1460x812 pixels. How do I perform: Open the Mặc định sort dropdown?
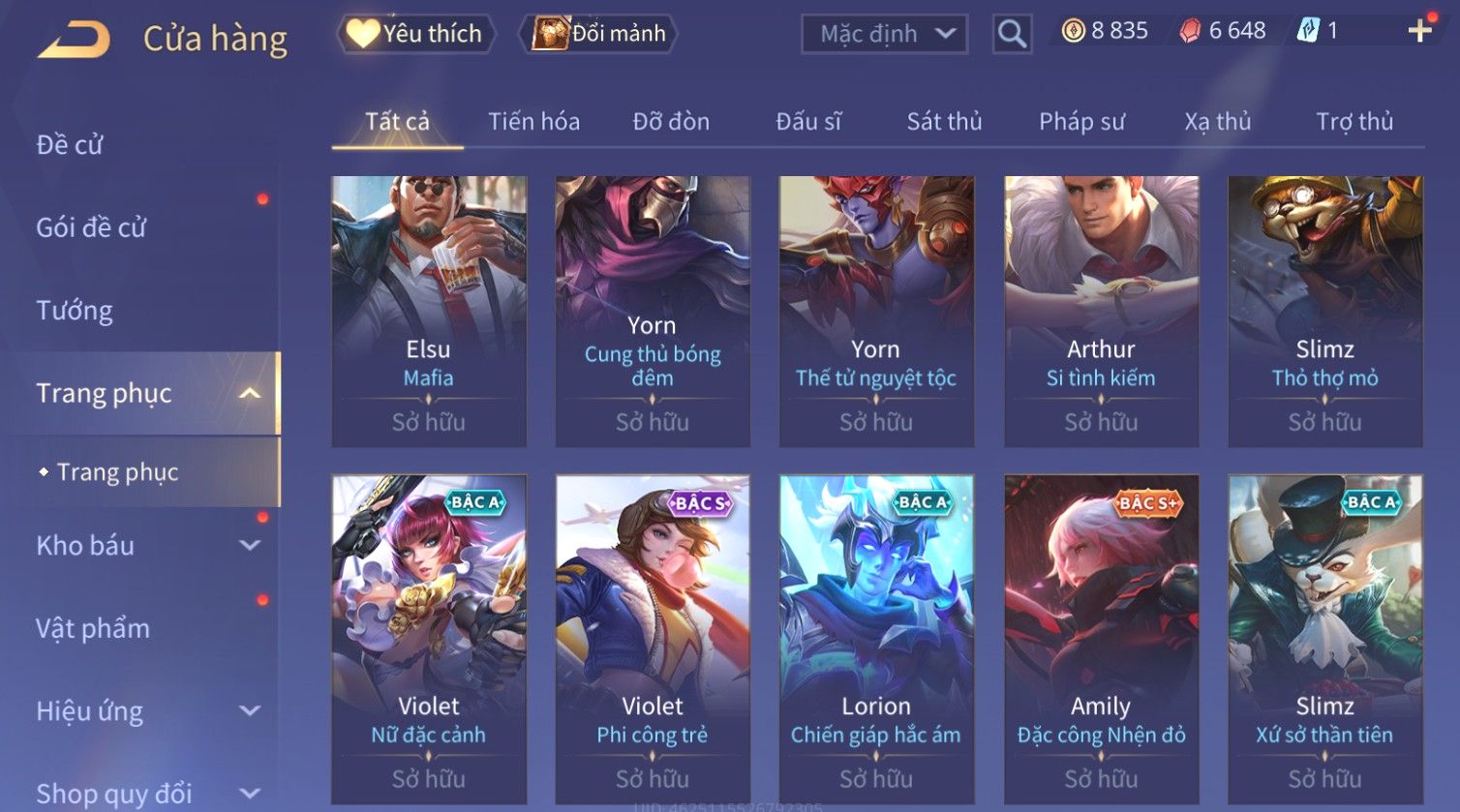click(x=884, y=35)
